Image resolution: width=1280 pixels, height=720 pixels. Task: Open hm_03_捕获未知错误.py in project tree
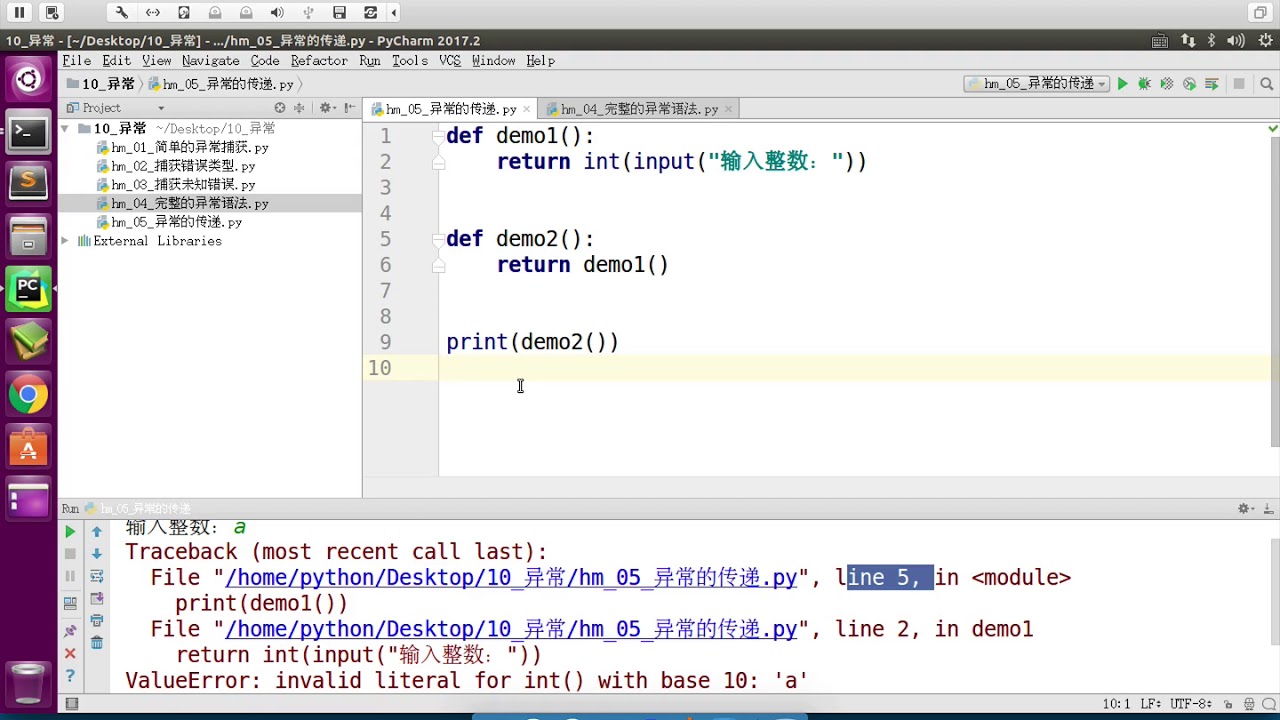pyautogui.click(x=183, y=185)
